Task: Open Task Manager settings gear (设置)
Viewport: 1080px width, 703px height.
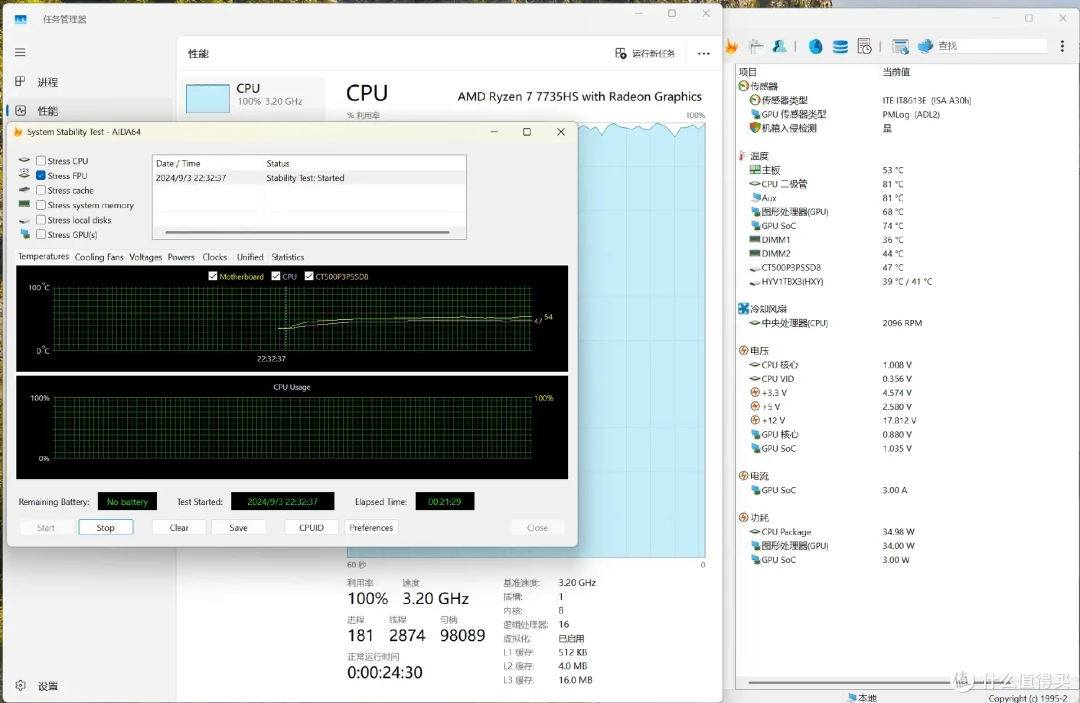Action: [x=20, y=686]
